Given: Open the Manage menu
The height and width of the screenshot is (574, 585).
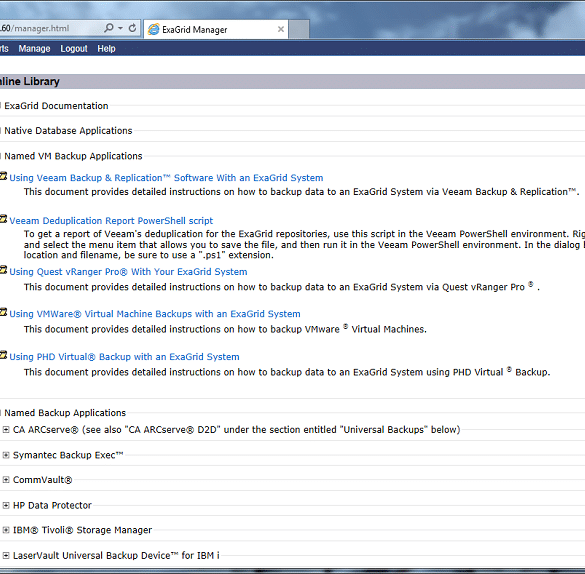Looking at the screenshot, I should point(34,49).
